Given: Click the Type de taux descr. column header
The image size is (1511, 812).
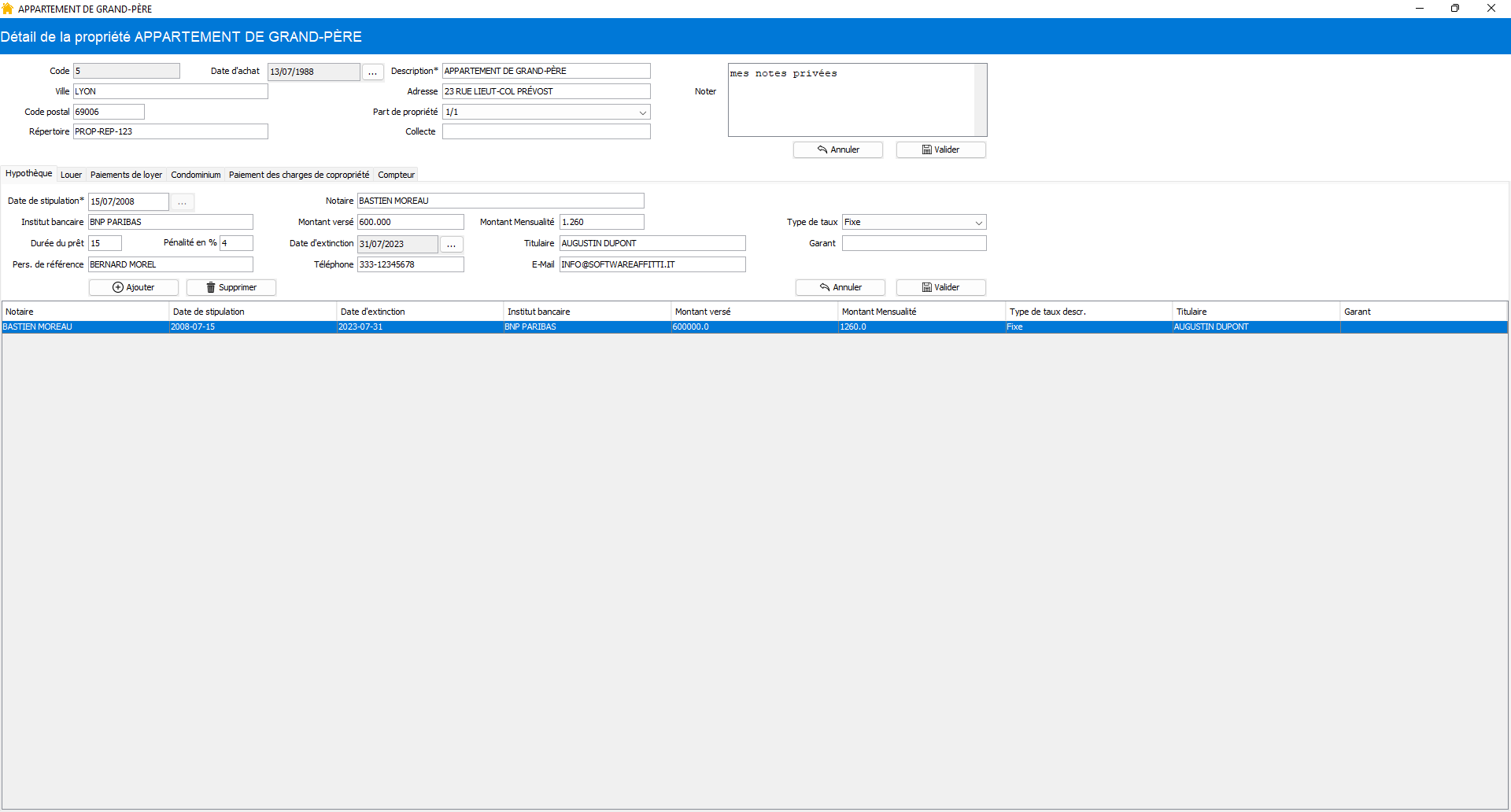Looking at the screenshot, I should point(1089,312).
